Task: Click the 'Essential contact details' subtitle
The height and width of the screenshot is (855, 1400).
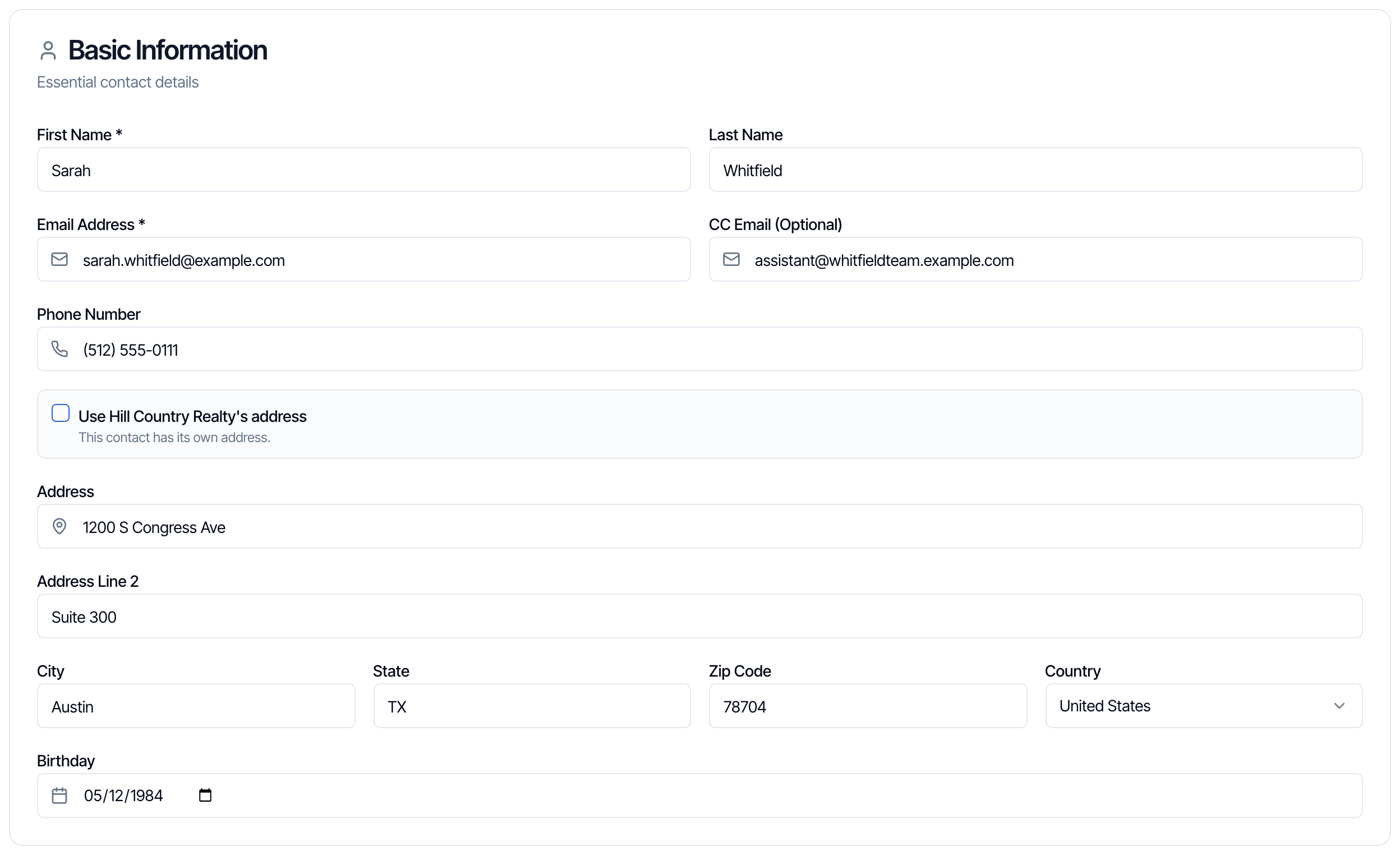Action: 118,82
